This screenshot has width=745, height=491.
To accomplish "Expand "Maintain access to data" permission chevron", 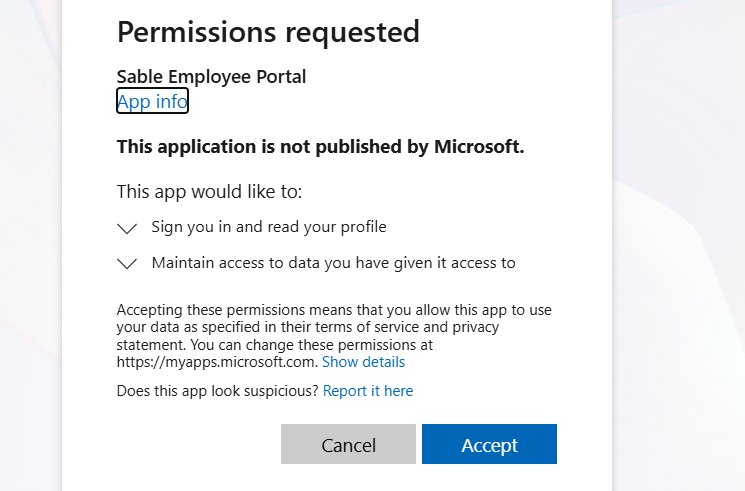I will [127, 263].
